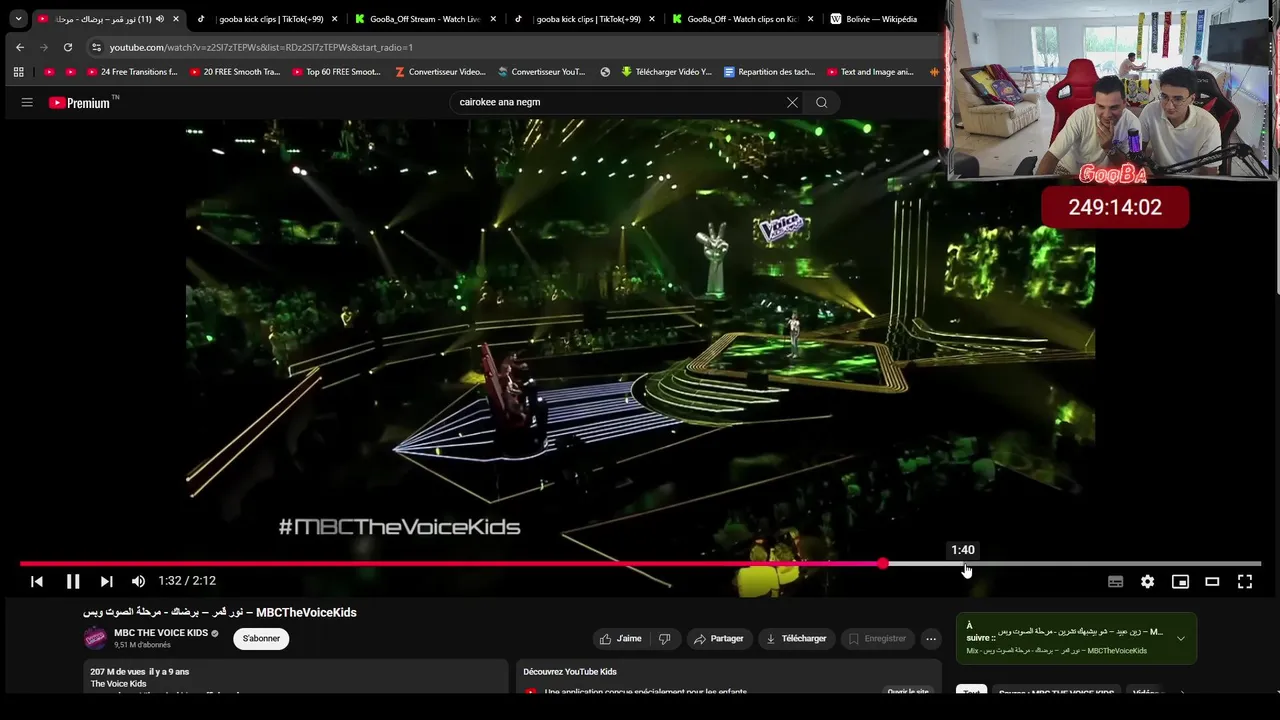Open 'Top 60 FREE Smoot...' bookmark

coord(336,72)
